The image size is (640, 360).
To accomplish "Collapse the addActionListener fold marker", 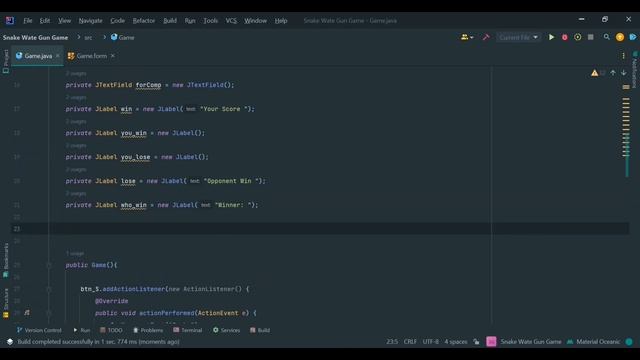I will pyautogui.click(x=49, y=289).
